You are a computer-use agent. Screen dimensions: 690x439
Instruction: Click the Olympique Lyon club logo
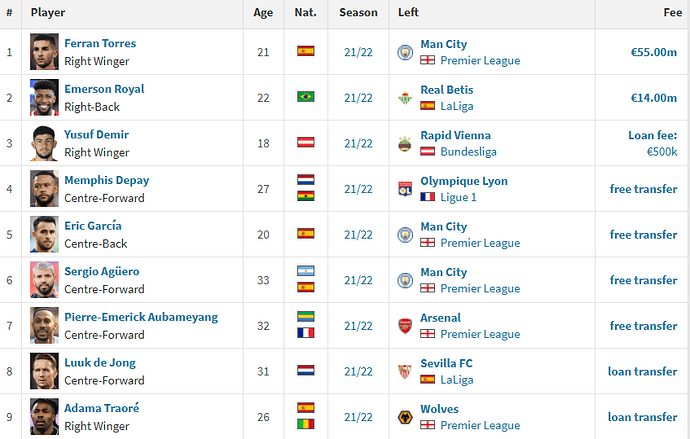[405, 189]
